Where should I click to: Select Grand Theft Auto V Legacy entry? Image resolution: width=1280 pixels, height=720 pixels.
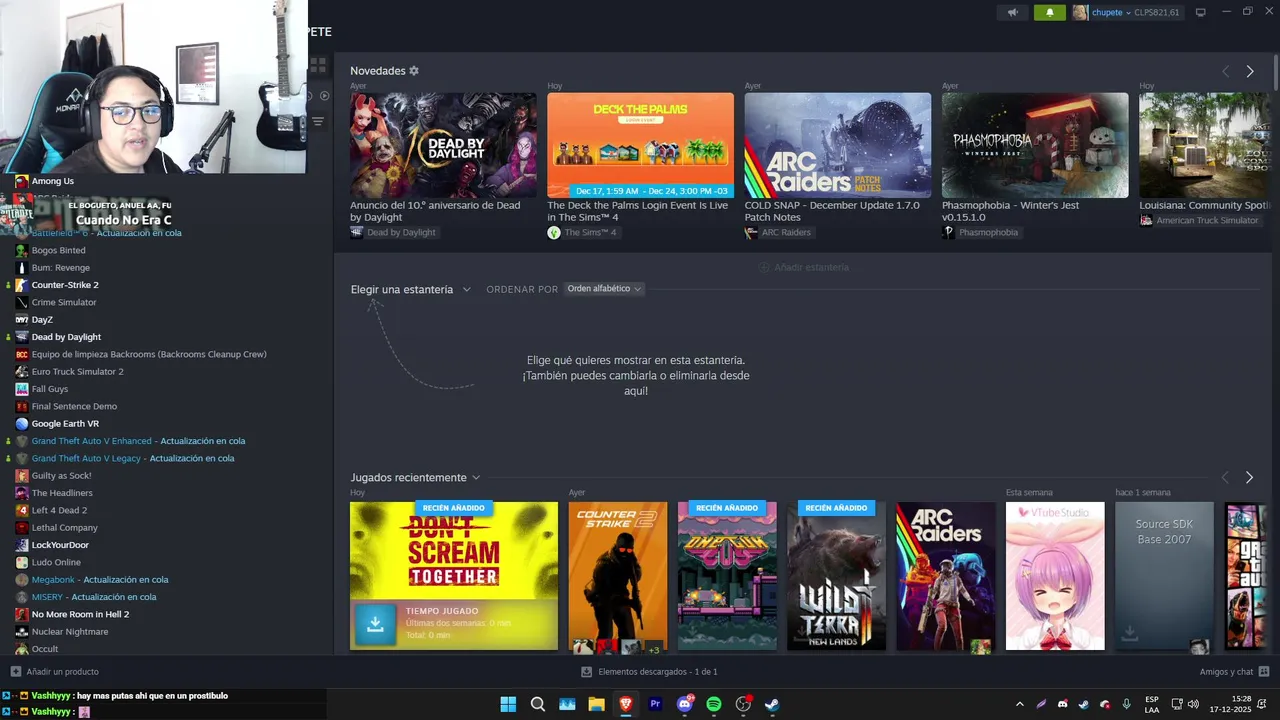[x=133, y=458]
